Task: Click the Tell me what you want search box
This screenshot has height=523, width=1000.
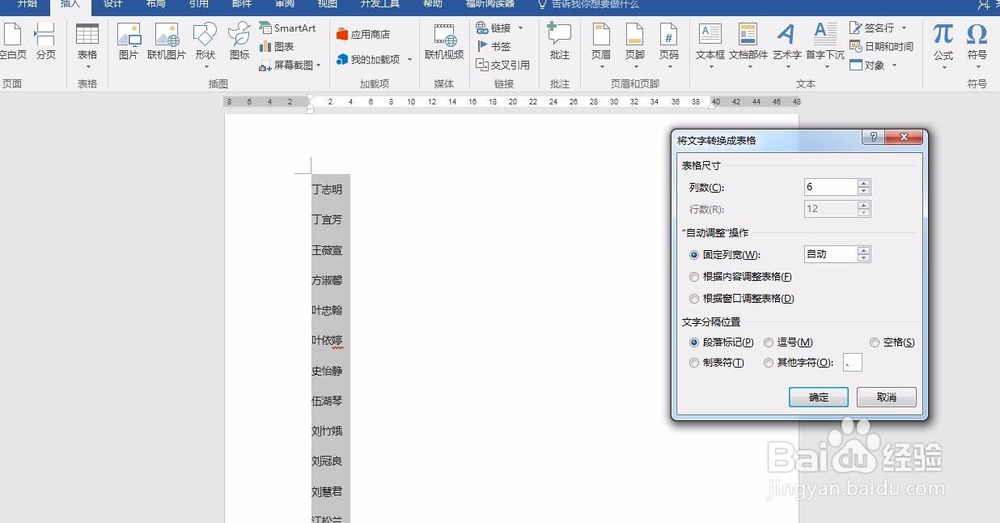Action: click(x=588, y=4)
